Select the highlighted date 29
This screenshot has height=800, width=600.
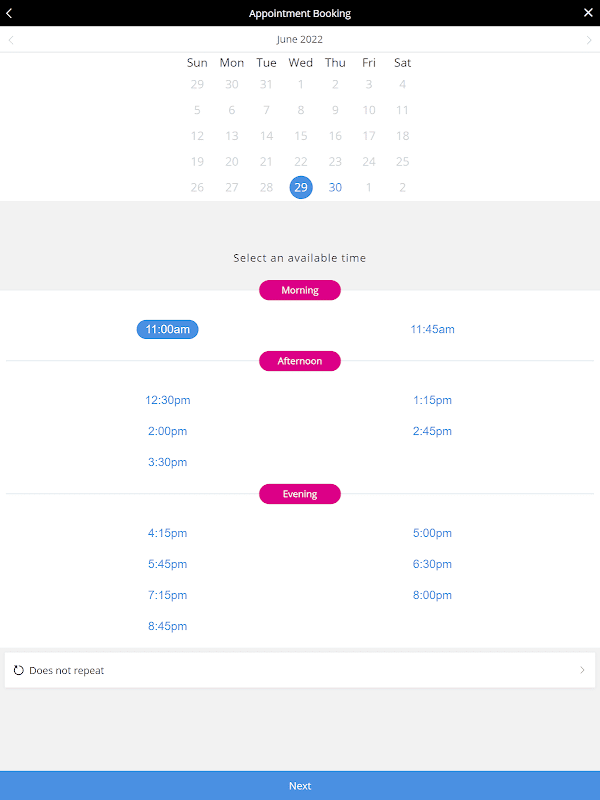pyautogui.click(x=301, y=187)
